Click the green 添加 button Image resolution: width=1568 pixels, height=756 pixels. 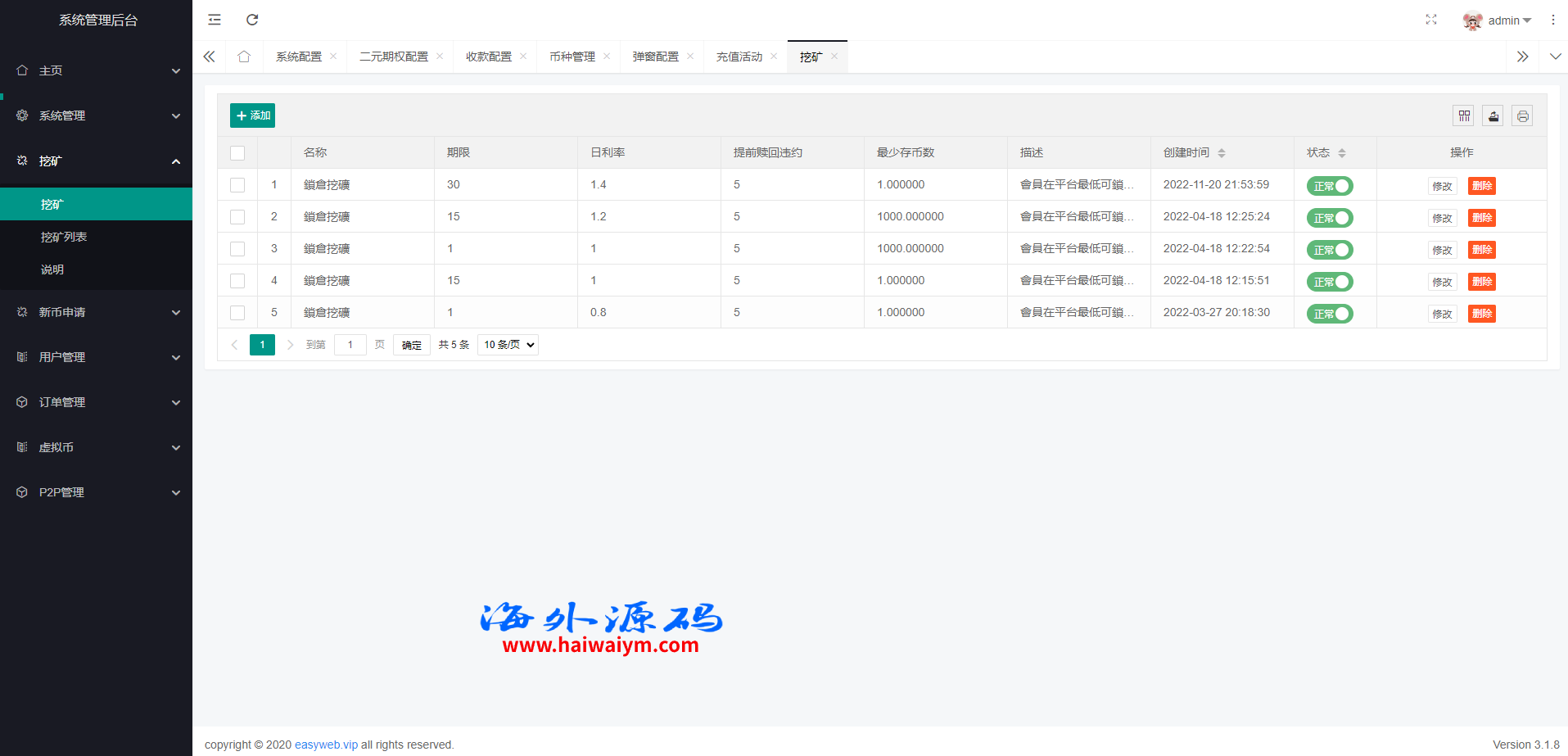tap(252, 115)
